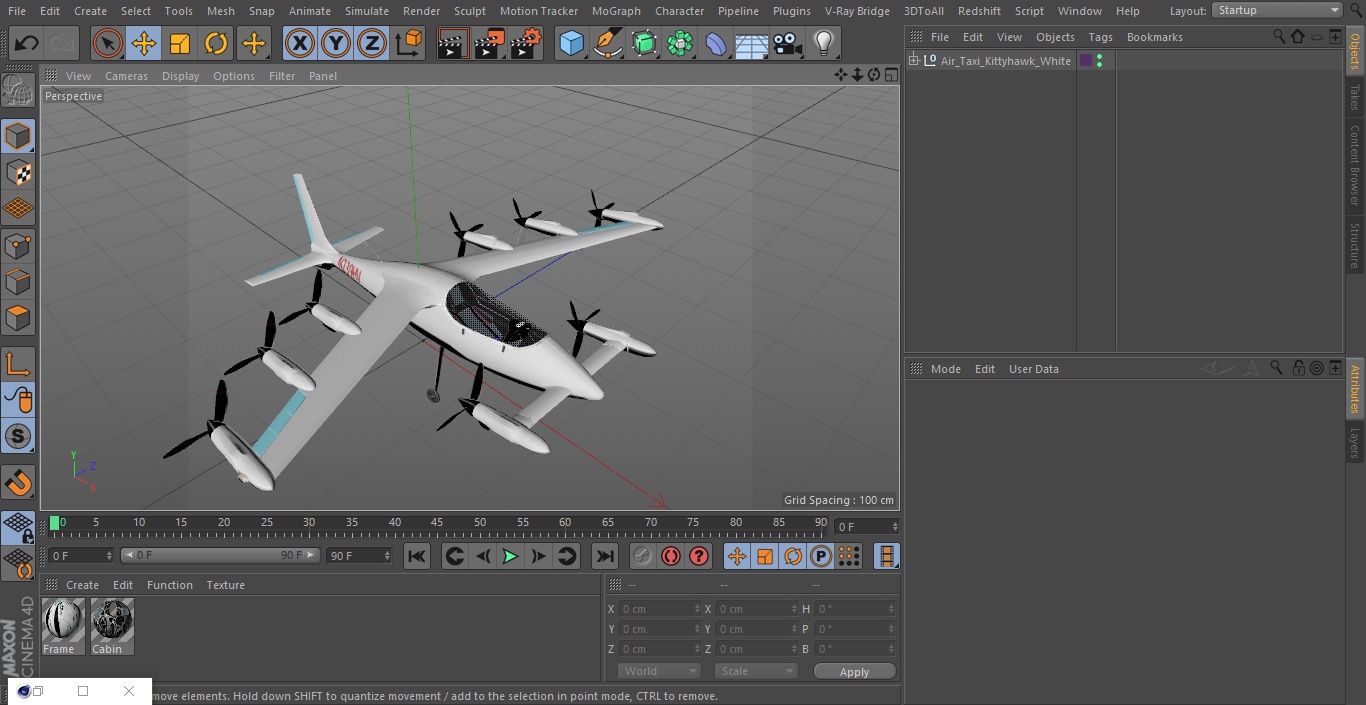Click the X position input field
The height and width of the screenshot is (705, 1366).
660,609
